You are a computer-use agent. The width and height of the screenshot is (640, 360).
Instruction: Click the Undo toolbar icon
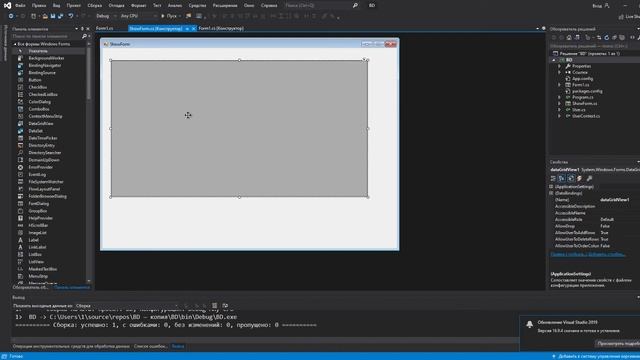71,16
